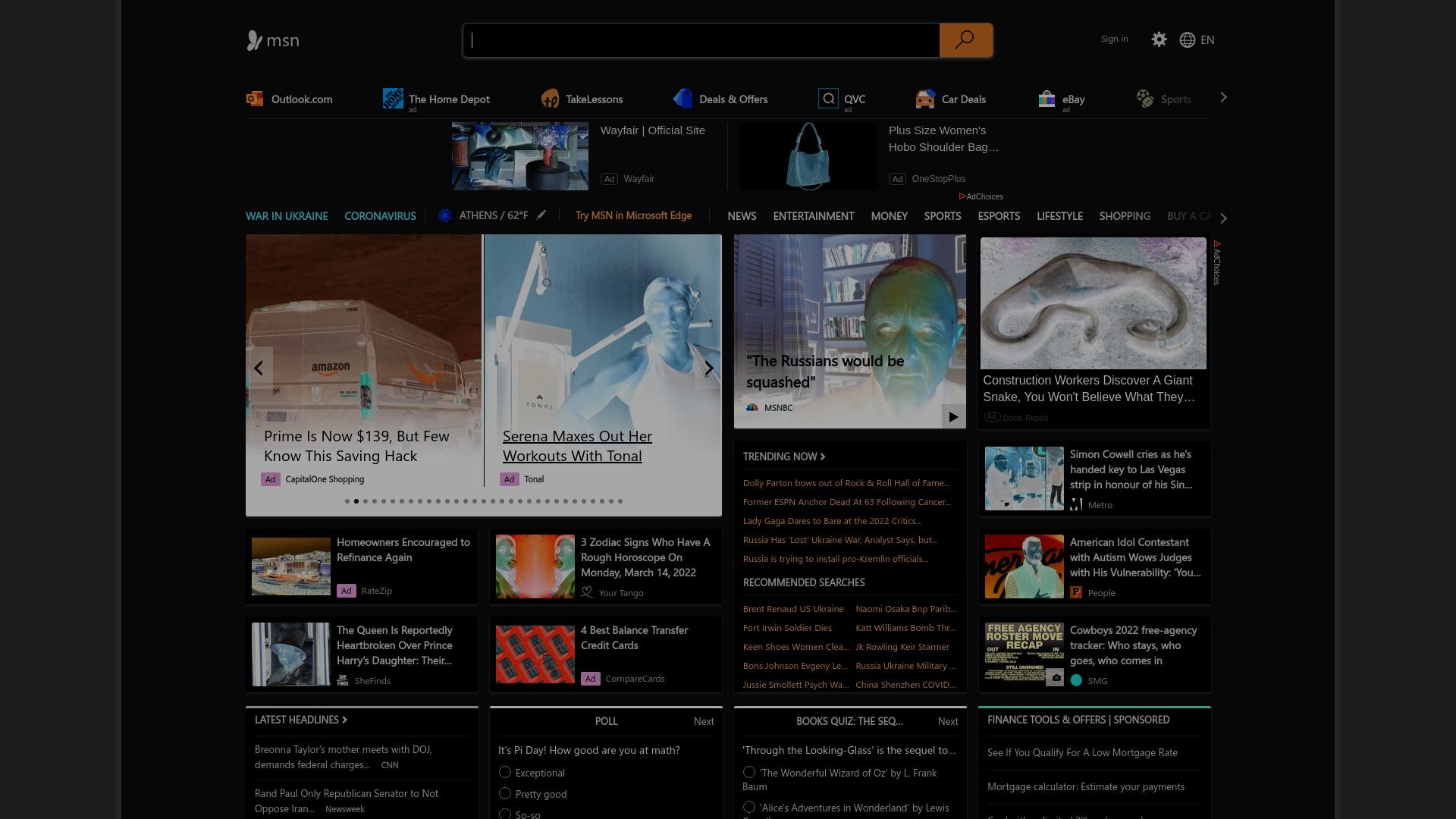Viewport: 1456px width, 819px height.
Task: Click the search magnifier button
Action: point(965,39)
